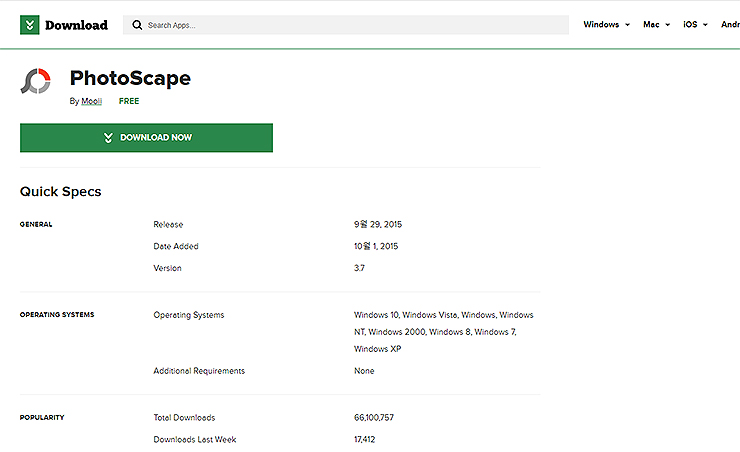Click the OPERATING SYSTEMS section label
This screenshot has width=740, height=452.
click(57, 315)
